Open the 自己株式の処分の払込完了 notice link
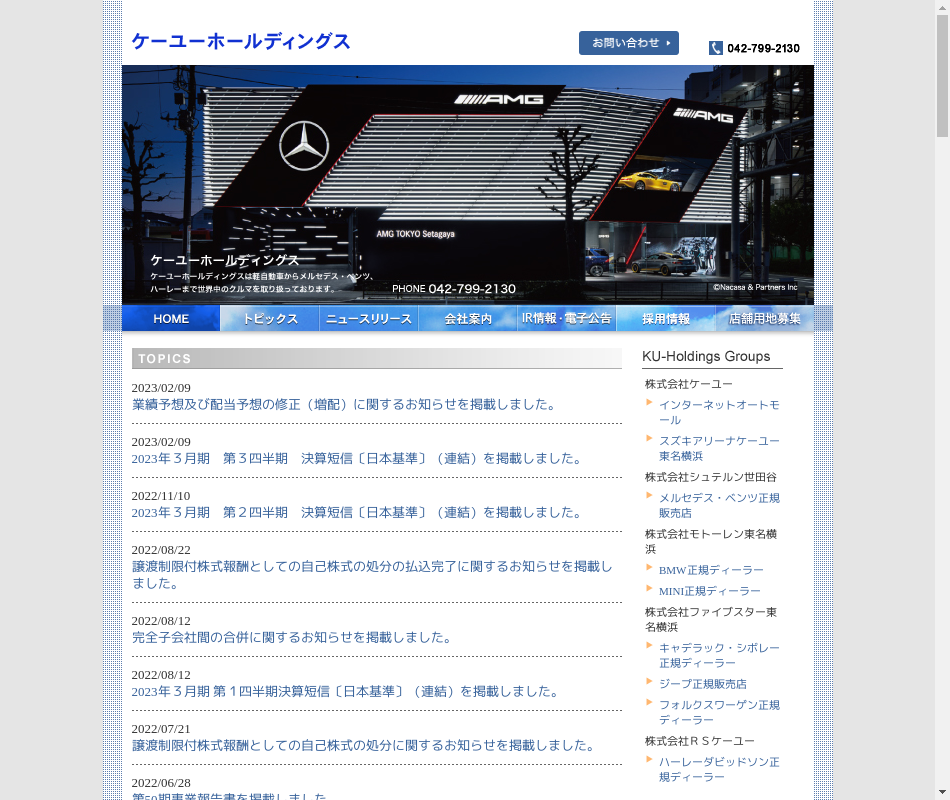 pos(373,575)
